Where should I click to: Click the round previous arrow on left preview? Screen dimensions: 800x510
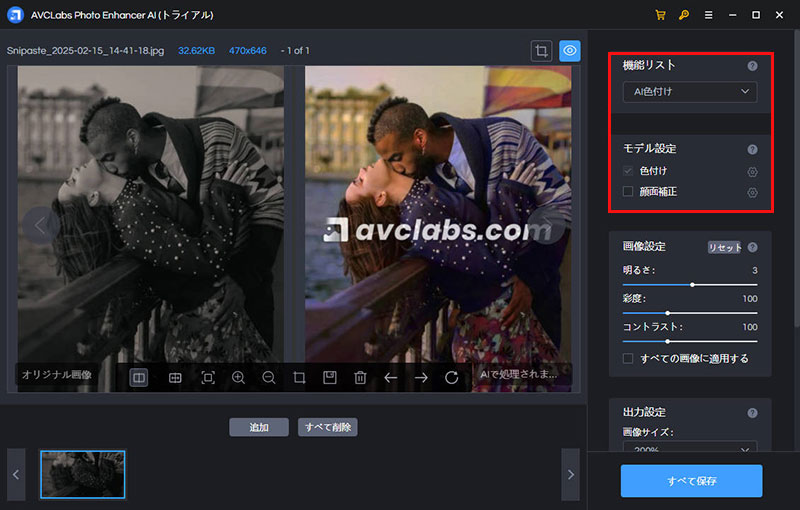(x=41, y=225)
